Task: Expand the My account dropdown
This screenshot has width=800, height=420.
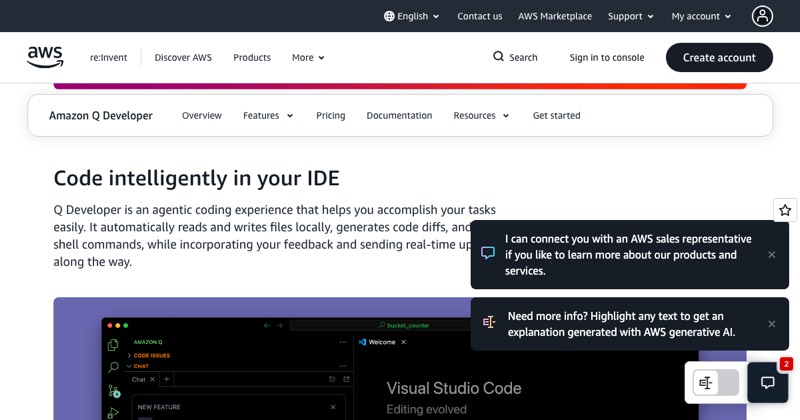Action: click(701, 16)
